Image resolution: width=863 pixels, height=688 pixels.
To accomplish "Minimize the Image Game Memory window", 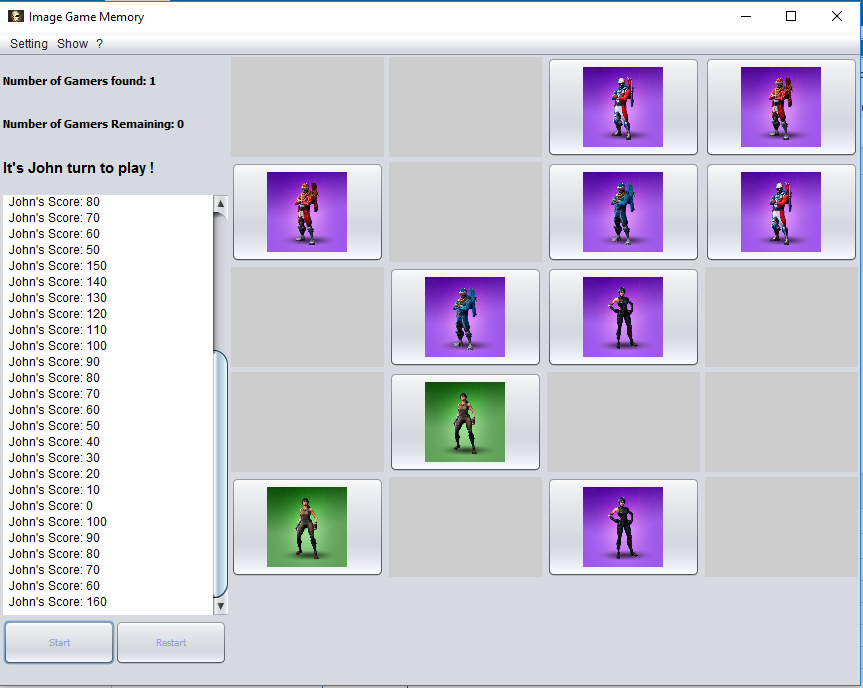I will click(x=746, y=17).
